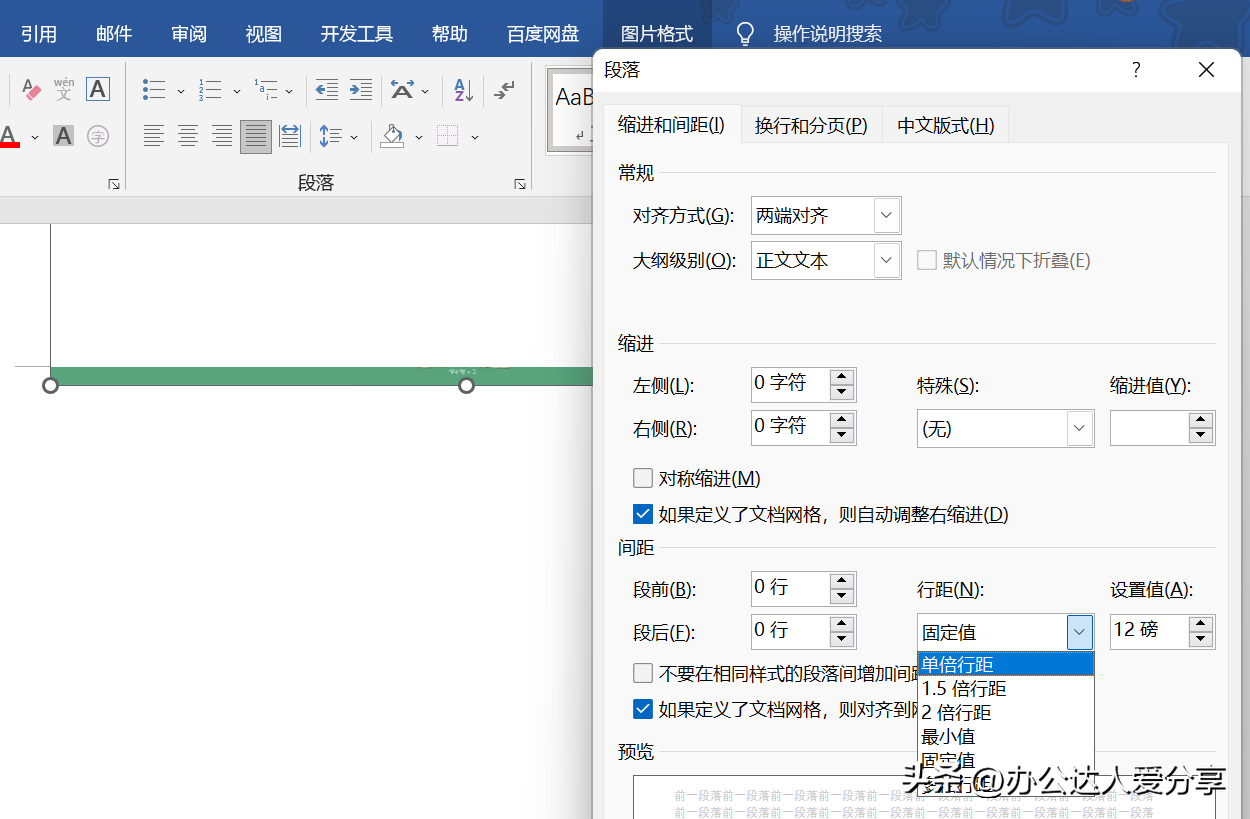
Task: Open the 开发工具 ribbon tab
Action: pyautogui.click(x=357, y=34)
